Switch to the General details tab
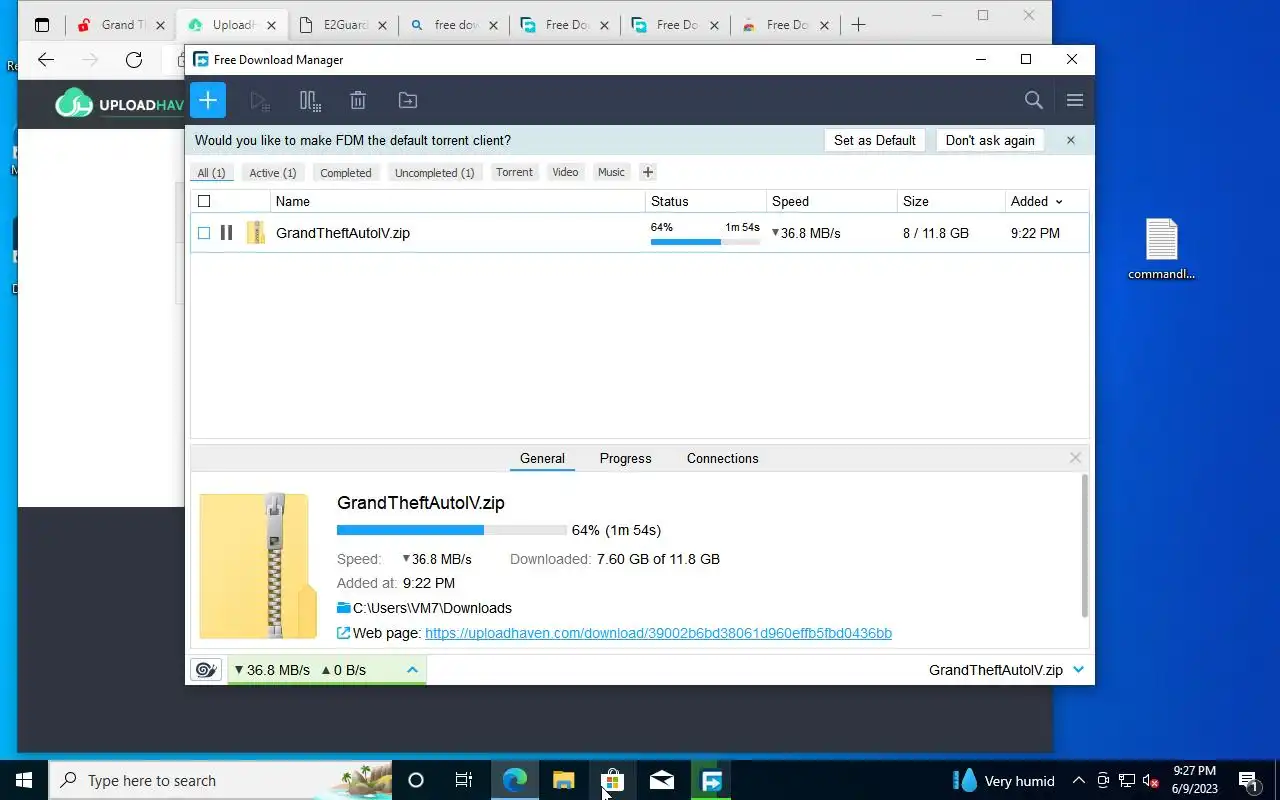Viewport: 1280px width, 800px height. [x=542, y=458]
